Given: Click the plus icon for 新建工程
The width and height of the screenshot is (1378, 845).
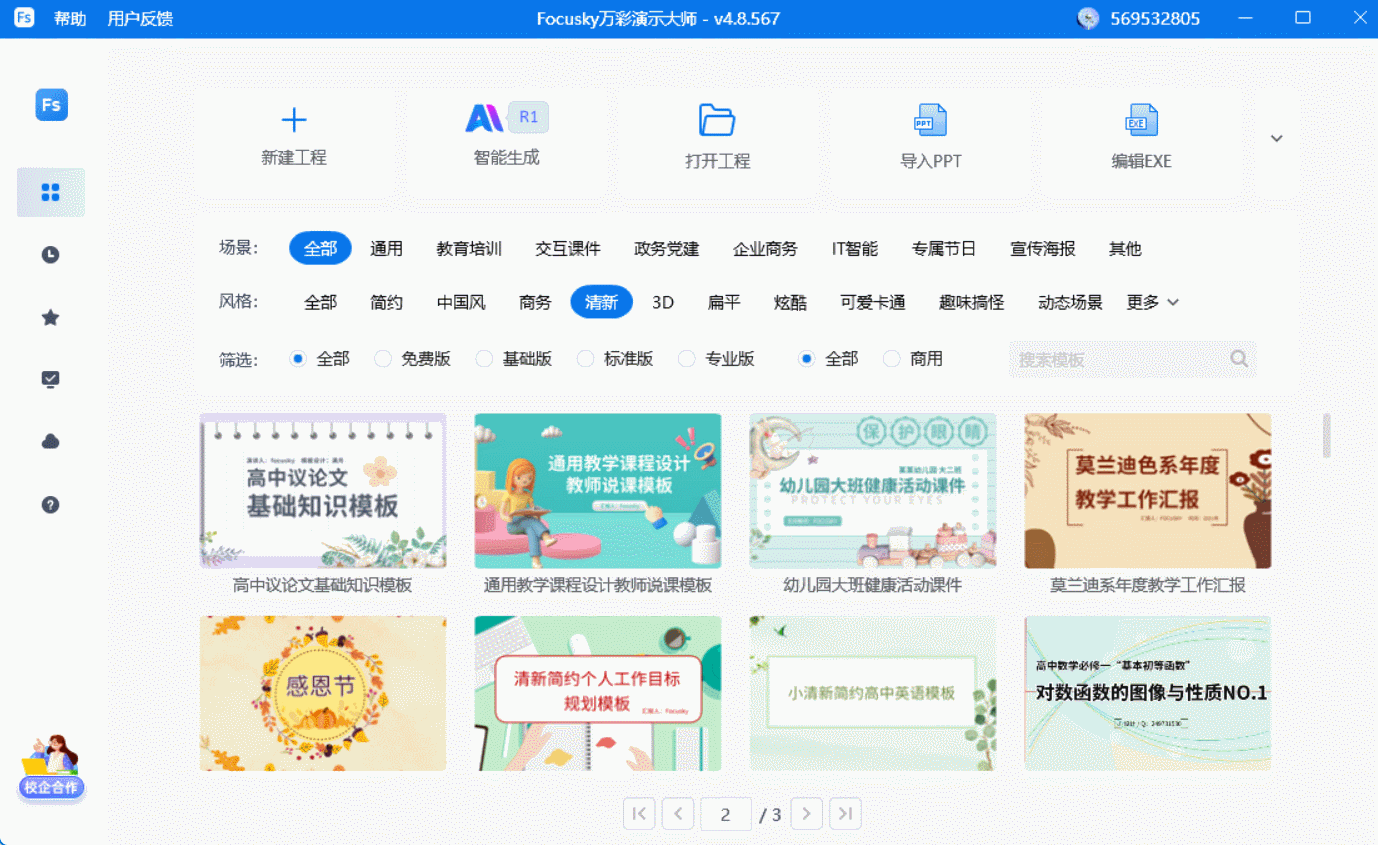Looking at the screenshot, I should coord(294,121).
